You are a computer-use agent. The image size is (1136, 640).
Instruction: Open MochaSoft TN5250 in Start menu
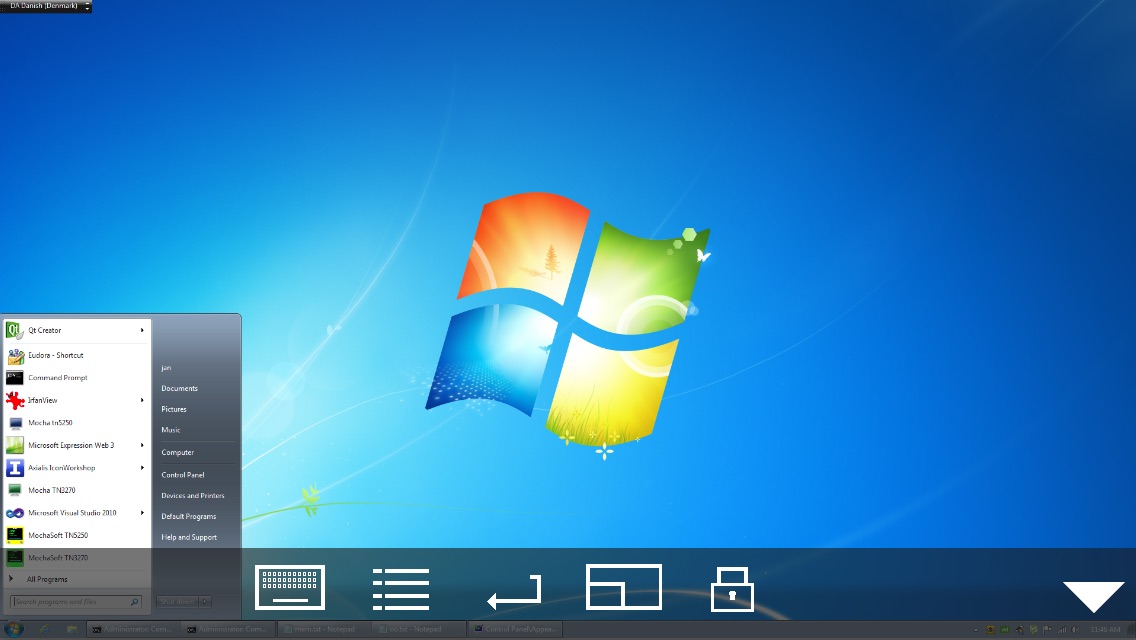(x=76, y=535)
